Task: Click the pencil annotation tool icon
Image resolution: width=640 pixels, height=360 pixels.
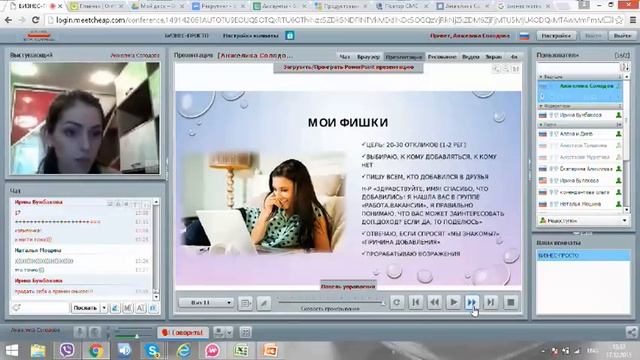Action: coord(264,303)
